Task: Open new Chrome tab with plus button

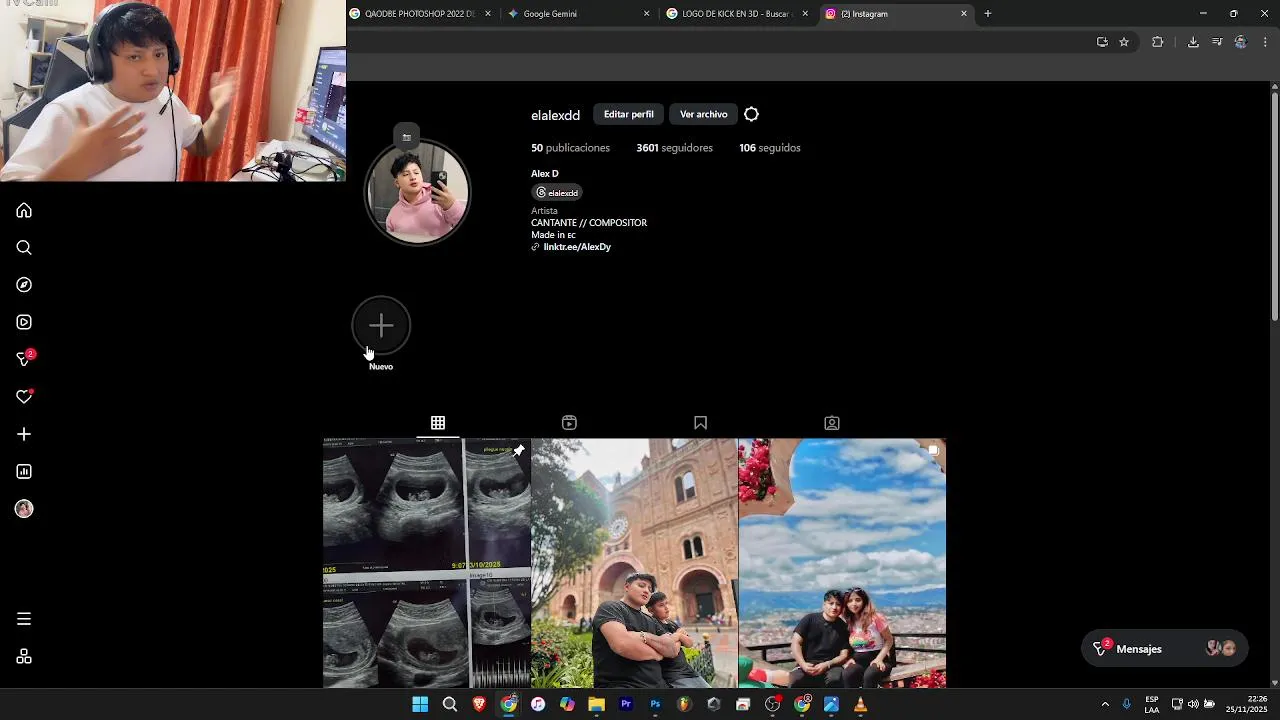Action: click(x=987, y=14)
